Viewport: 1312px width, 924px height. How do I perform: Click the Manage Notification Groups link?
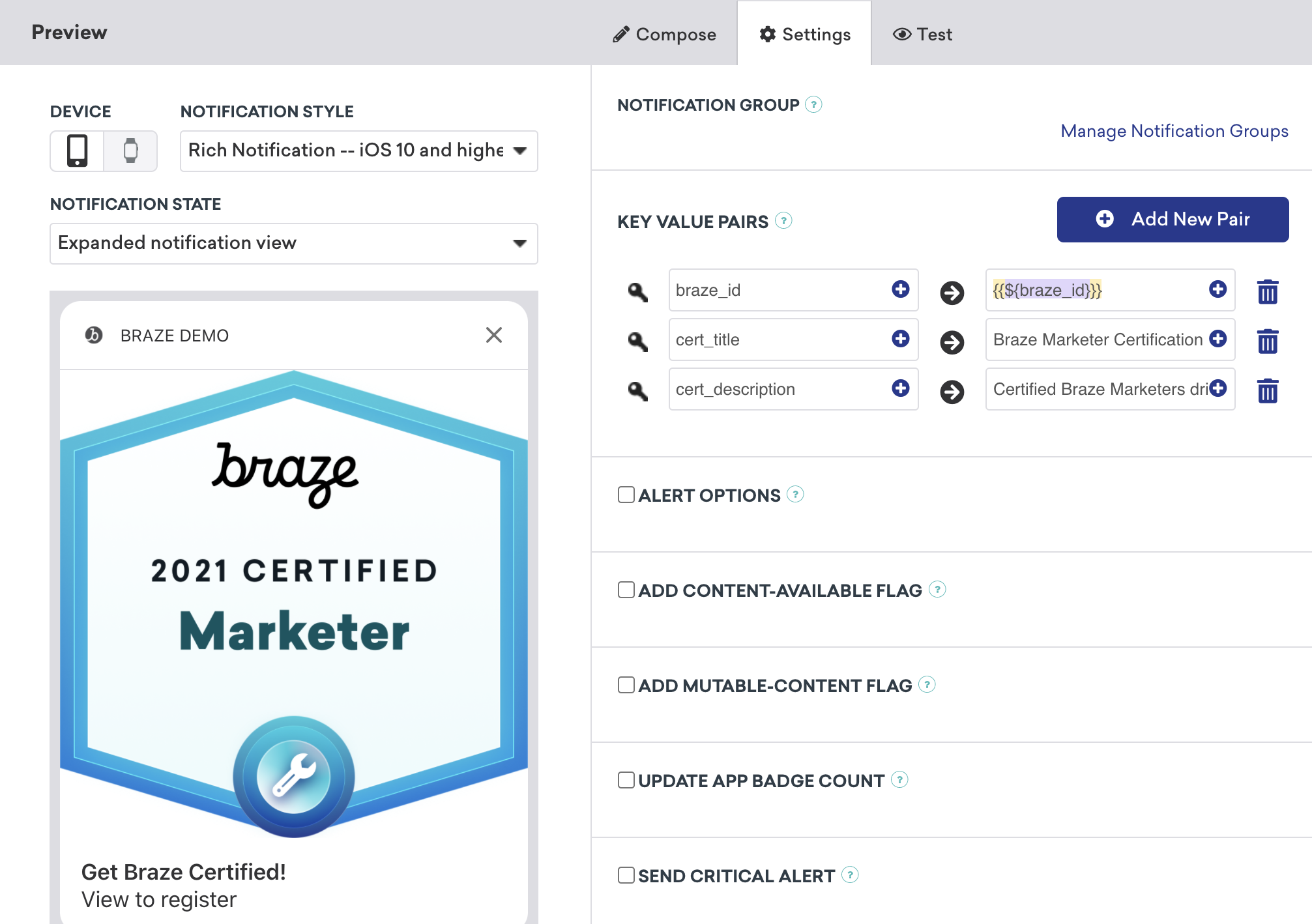pyautogui.click(x=1173, y=130)
